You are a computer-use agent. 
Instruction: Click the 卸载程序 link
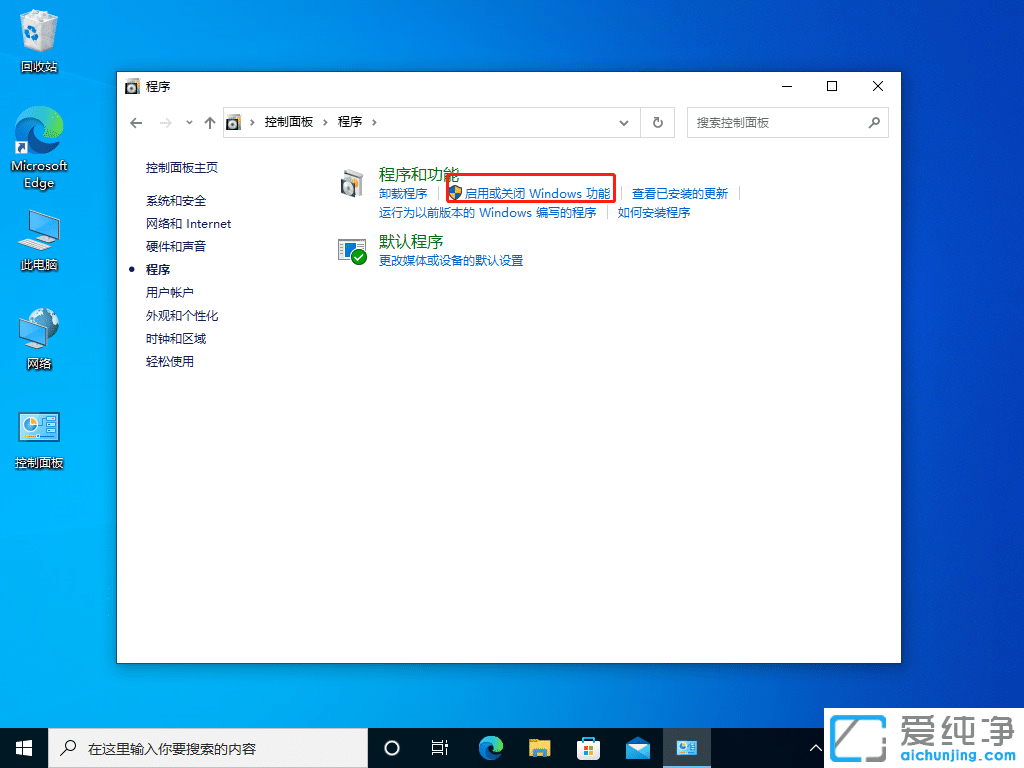[404, 193]
